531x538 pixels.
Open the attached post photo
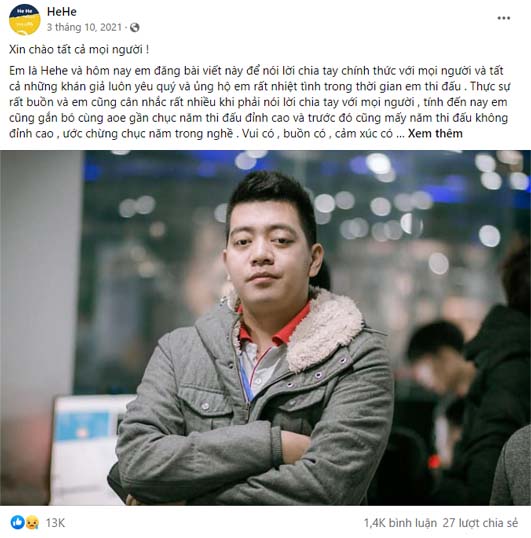point(266,328)
